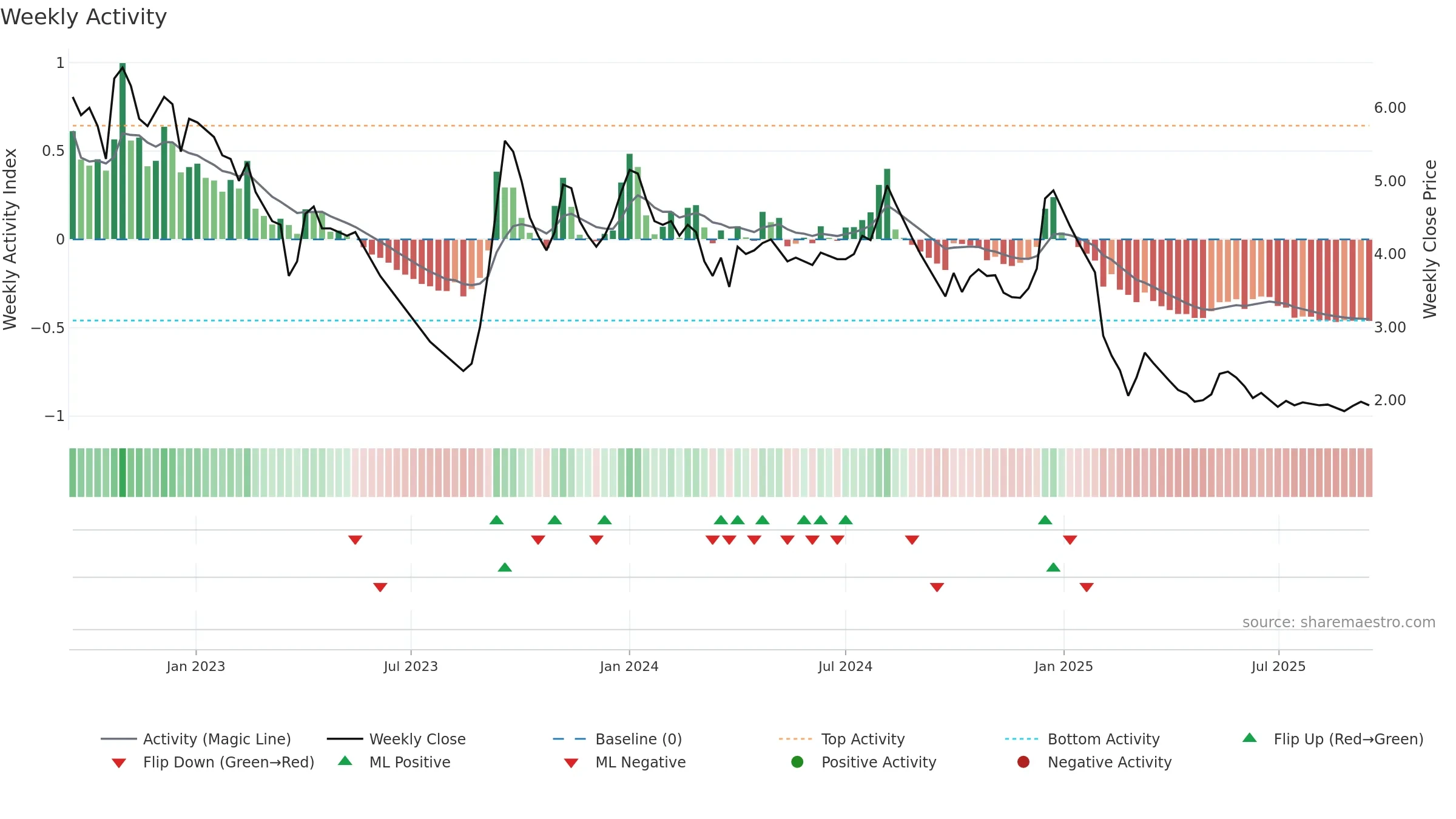Click the Weekly Close Price axis title
The height and width of the screenshot is (819, 1456).
[1431, 239]
